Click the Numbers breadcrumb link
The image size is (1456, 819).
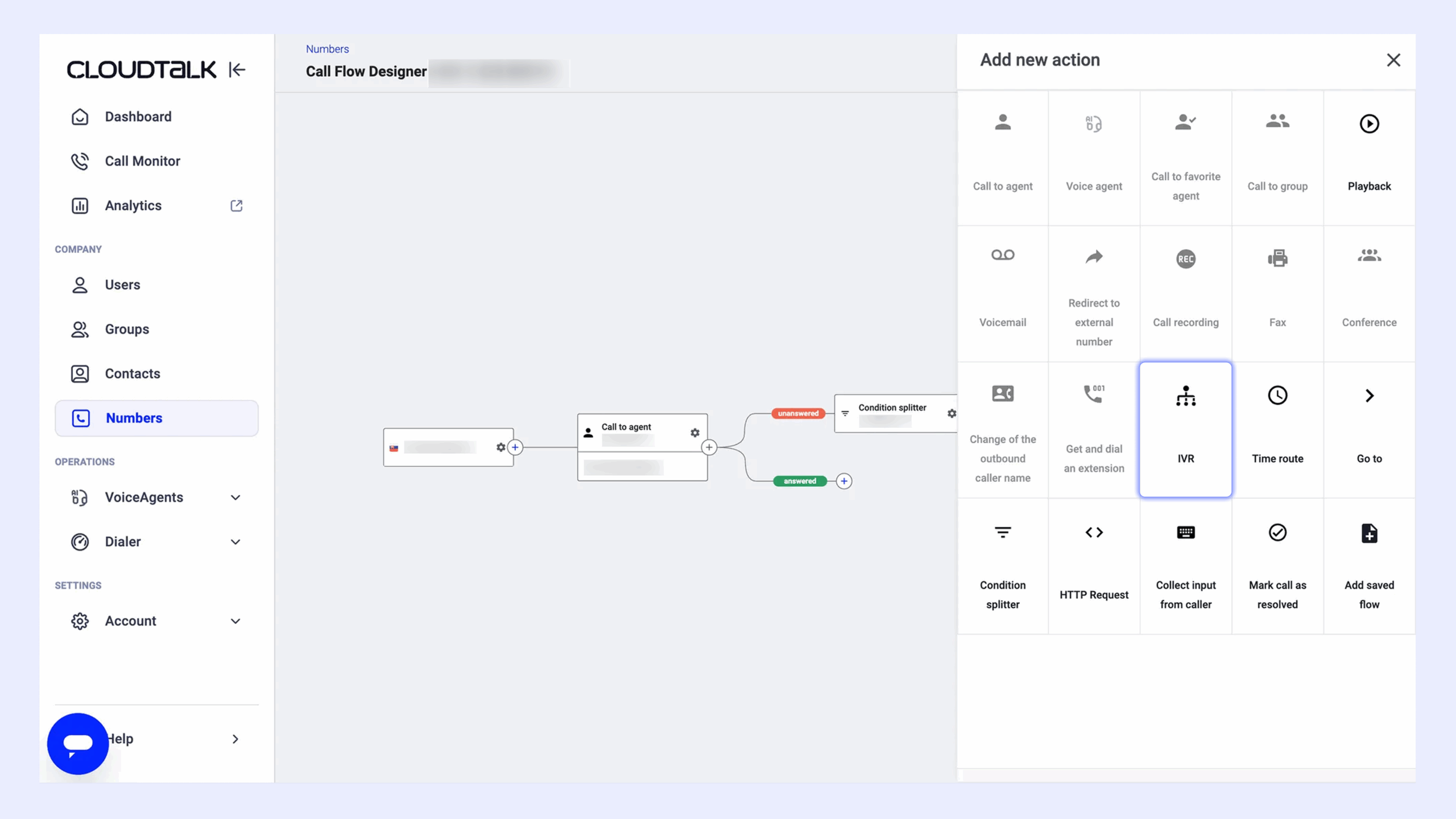327,49
